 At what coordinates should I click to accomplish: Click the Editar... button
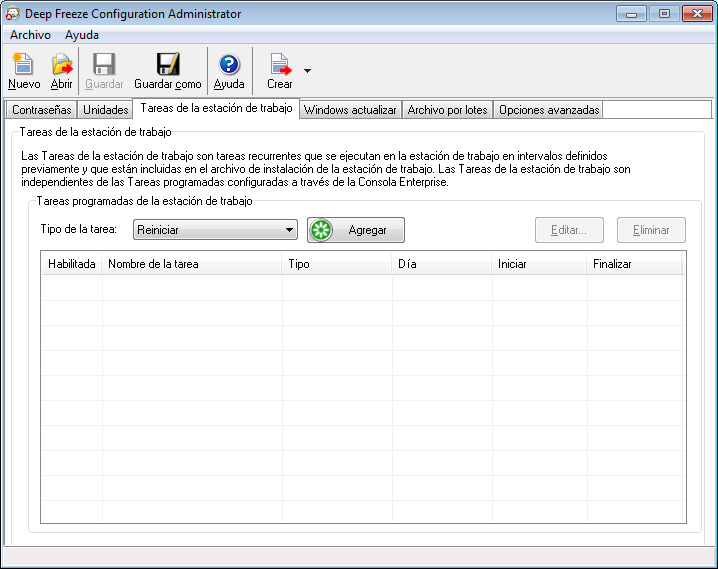click(x=569, y=230)
